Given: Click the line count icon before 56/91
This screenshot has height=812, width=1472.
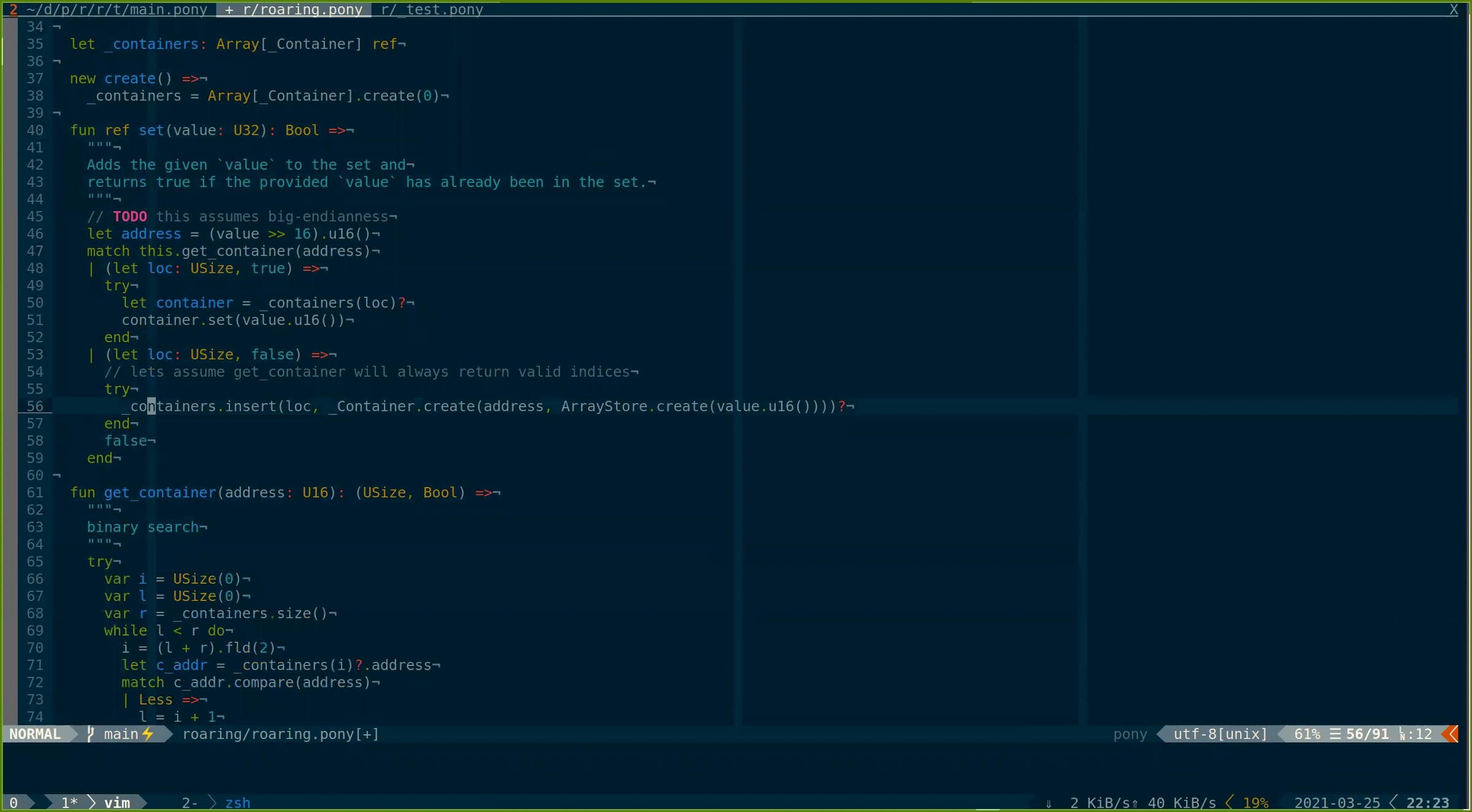Looking at the screenshot, I should (1335, 734).
